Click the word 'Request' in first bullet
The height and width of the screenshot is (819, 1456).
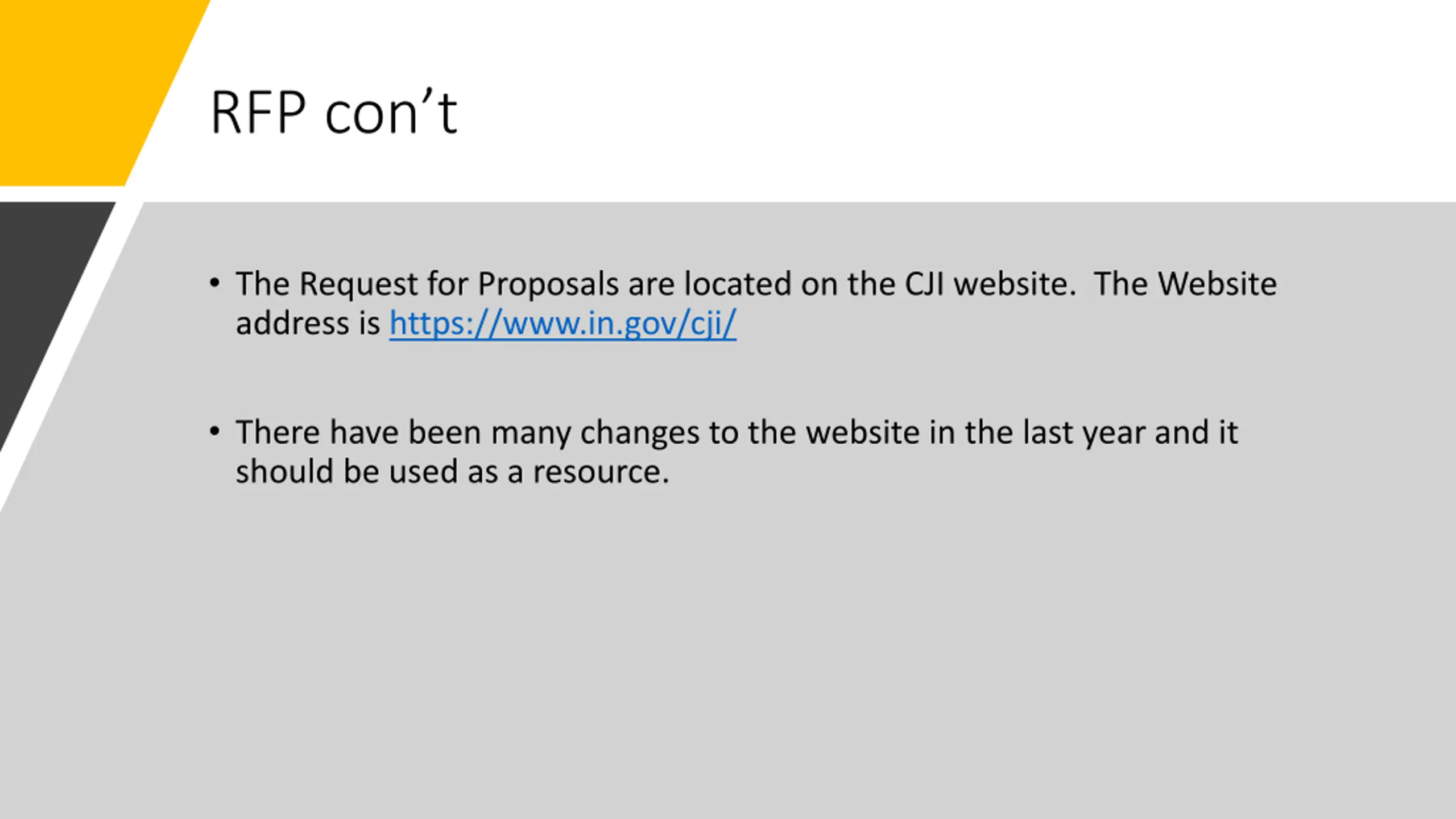(x=359, y=284)
